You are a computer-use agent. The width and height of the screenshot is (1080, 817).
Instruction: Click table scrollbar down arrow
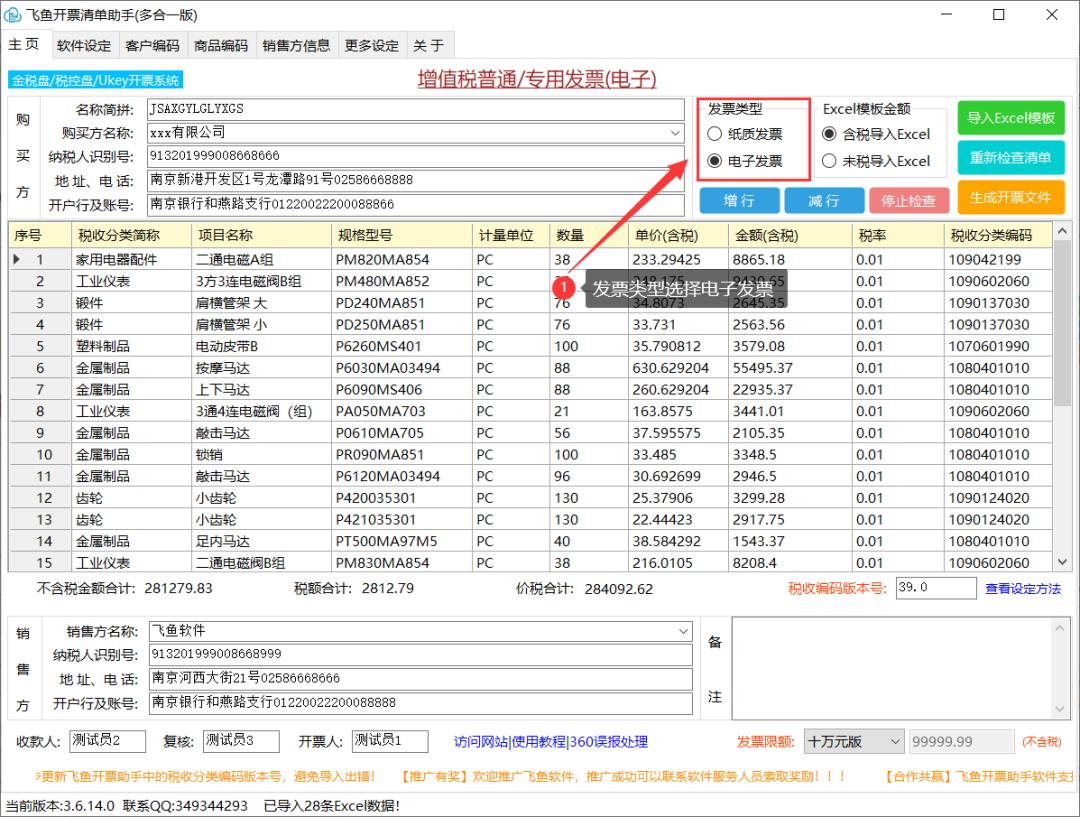1062,562
